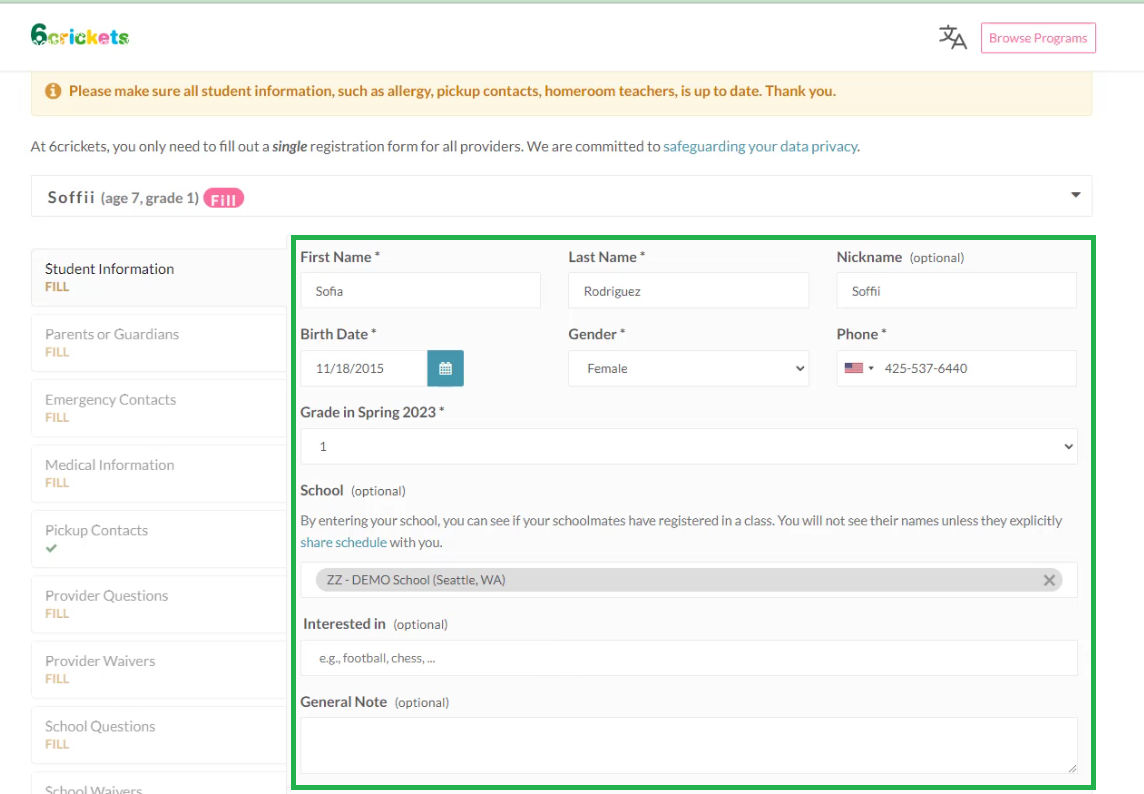Viewport: 1144px width, 794px height.
Task: Select the Pickup Contacts section
Action: point(96,531)
